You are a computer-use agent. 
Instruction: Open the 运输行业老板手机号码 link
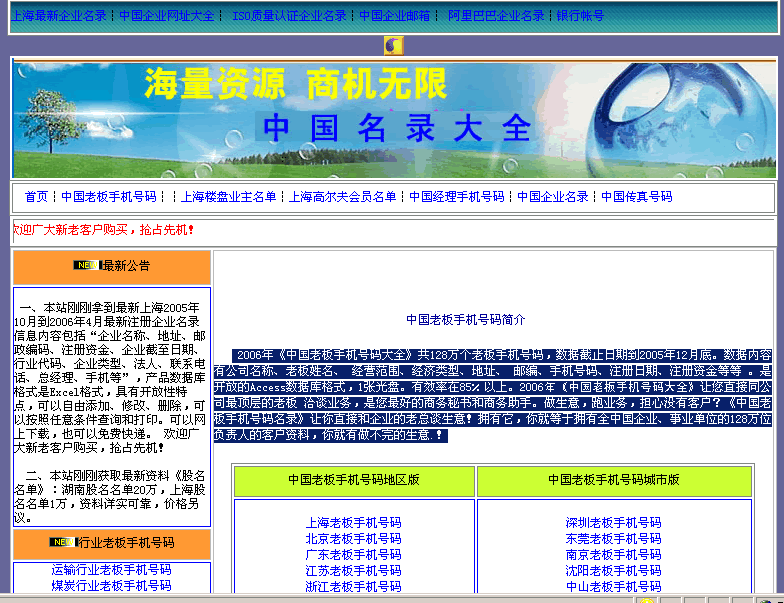[x=112, y=570]
